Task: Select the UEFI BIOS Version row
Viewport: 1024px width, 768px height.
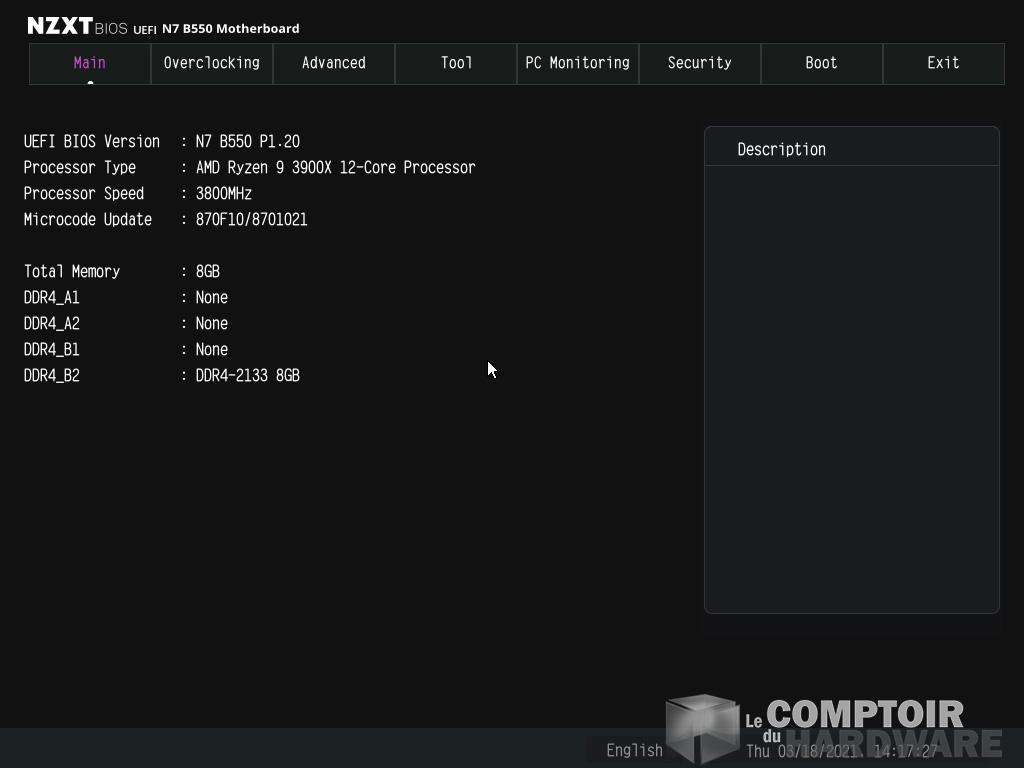Action: (162, 142)
